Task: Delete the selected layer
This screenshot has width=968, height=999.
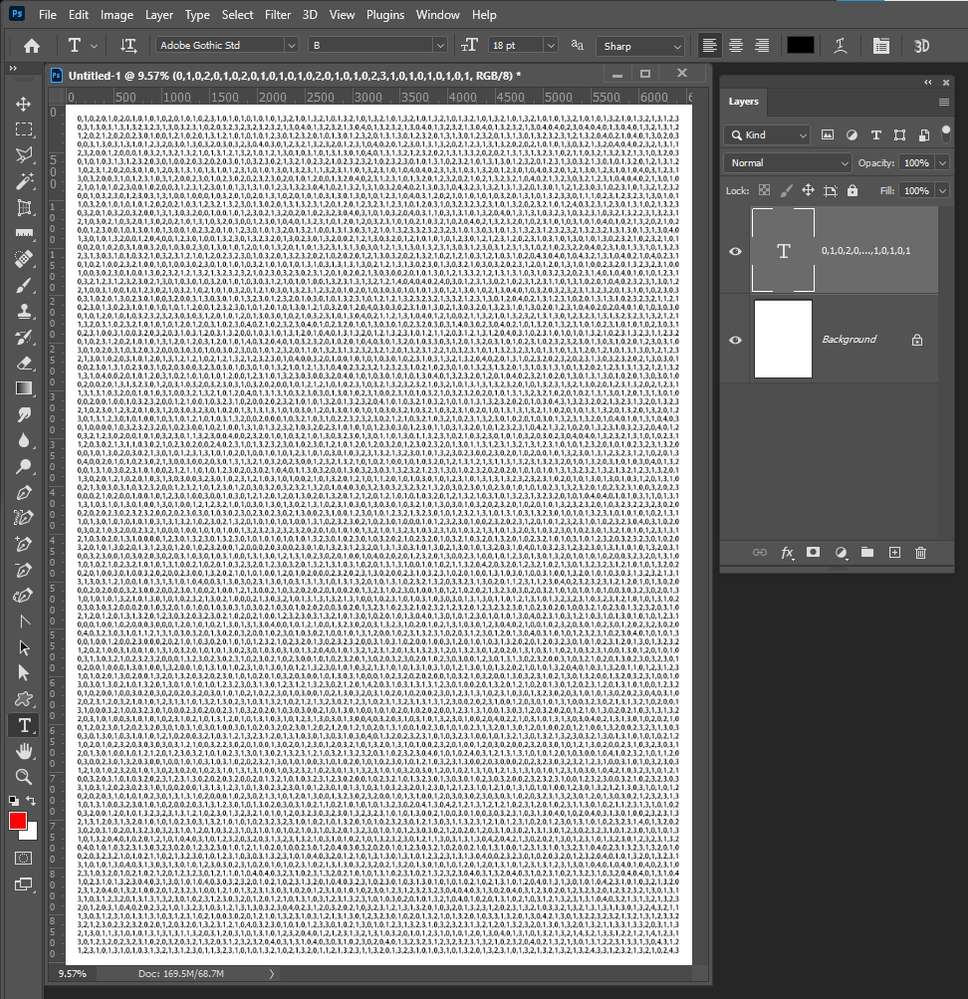Action: [921, 552]
